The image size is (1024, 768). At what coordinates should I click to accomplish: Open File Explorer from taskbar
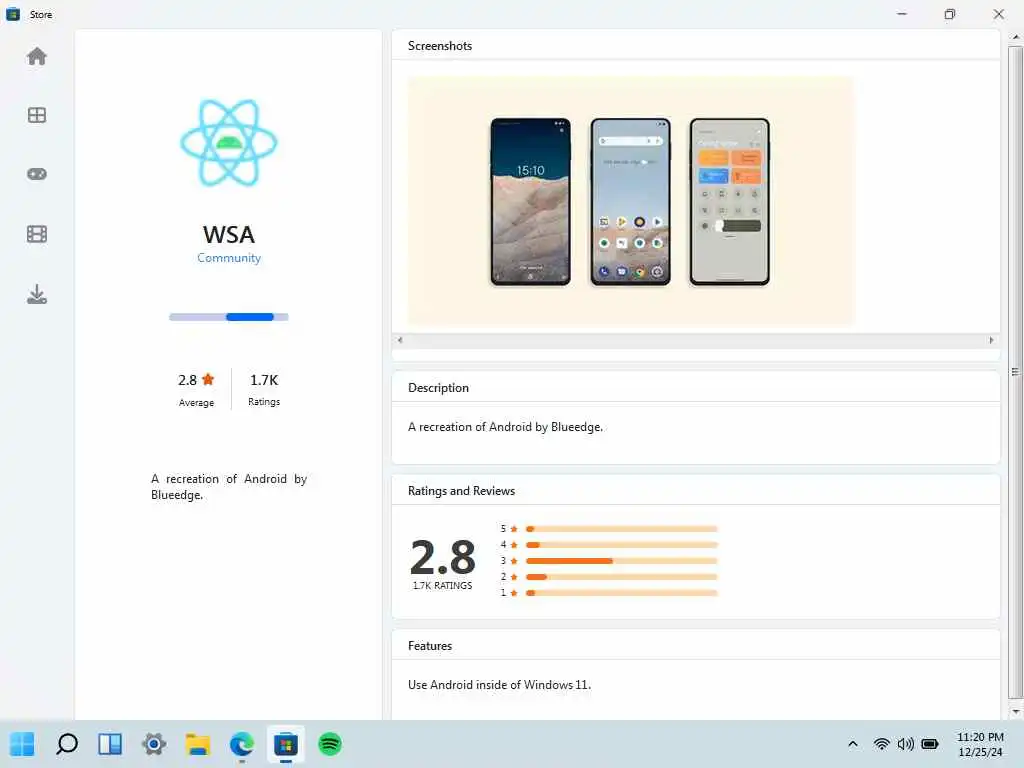coord(198,744)
